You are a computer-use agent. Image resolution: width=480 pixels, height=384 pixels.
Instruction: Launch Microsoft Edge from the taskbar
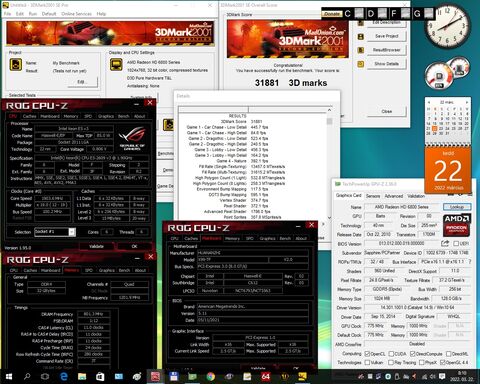pos(63,377)
